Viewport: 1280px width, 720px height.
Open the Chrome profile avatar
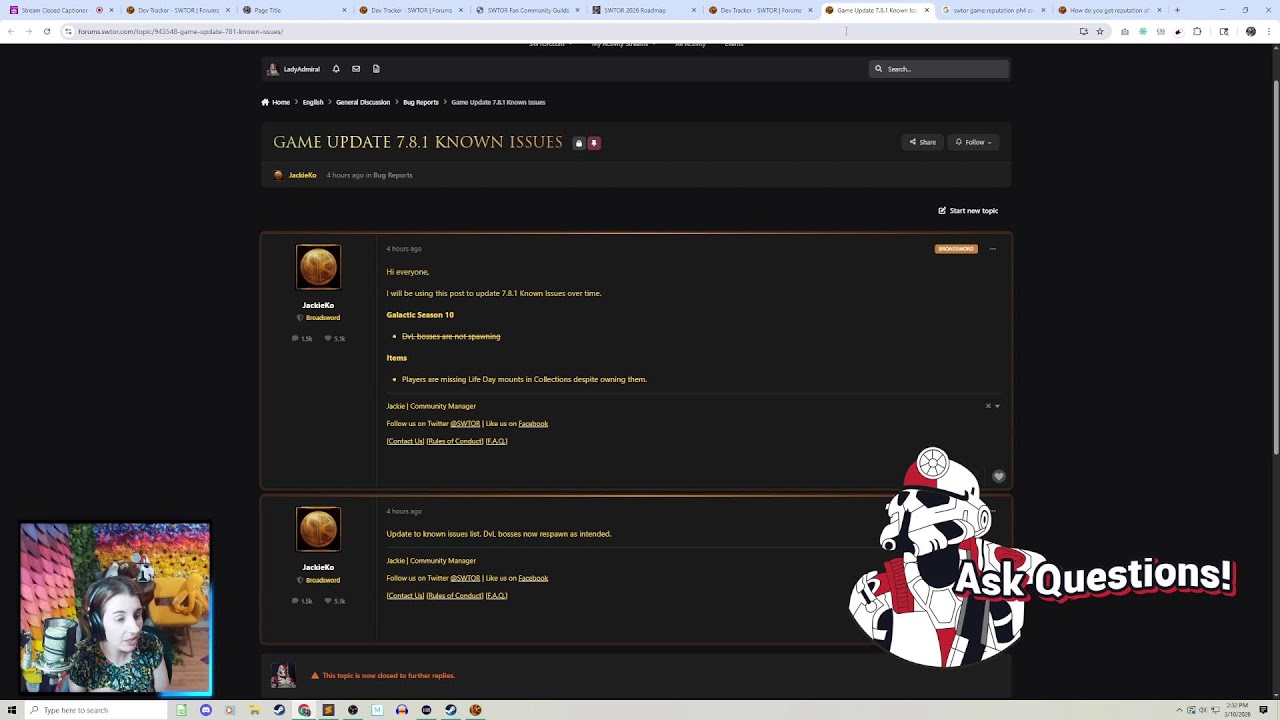[1250, 31]
